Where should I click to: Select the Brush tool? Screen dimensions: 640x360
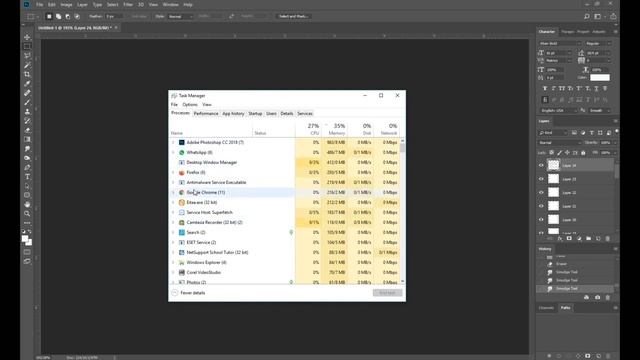click(x=27, y=102)
